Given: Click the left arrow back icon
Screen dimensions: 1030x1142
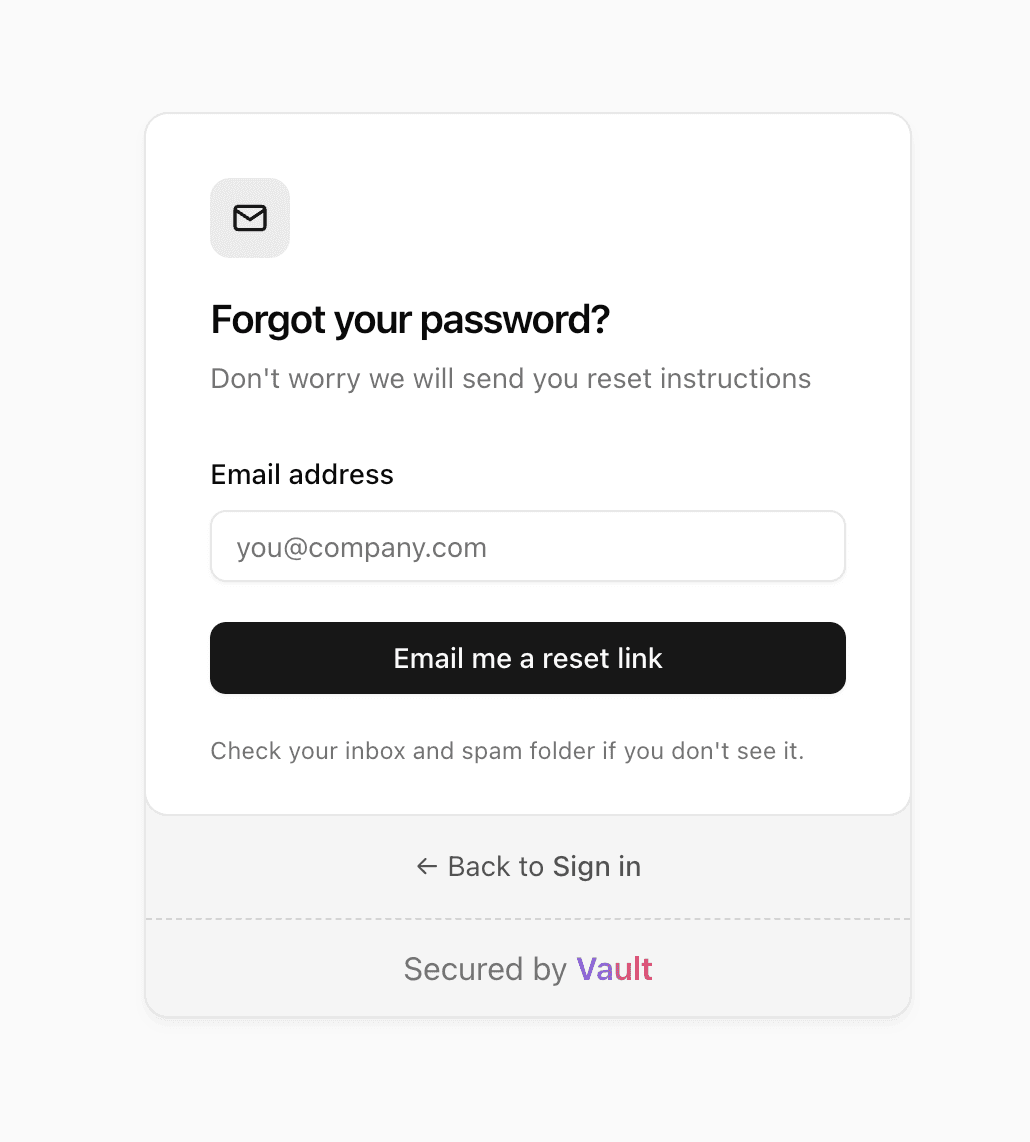Looking at the screenshot, I should 427,866.
